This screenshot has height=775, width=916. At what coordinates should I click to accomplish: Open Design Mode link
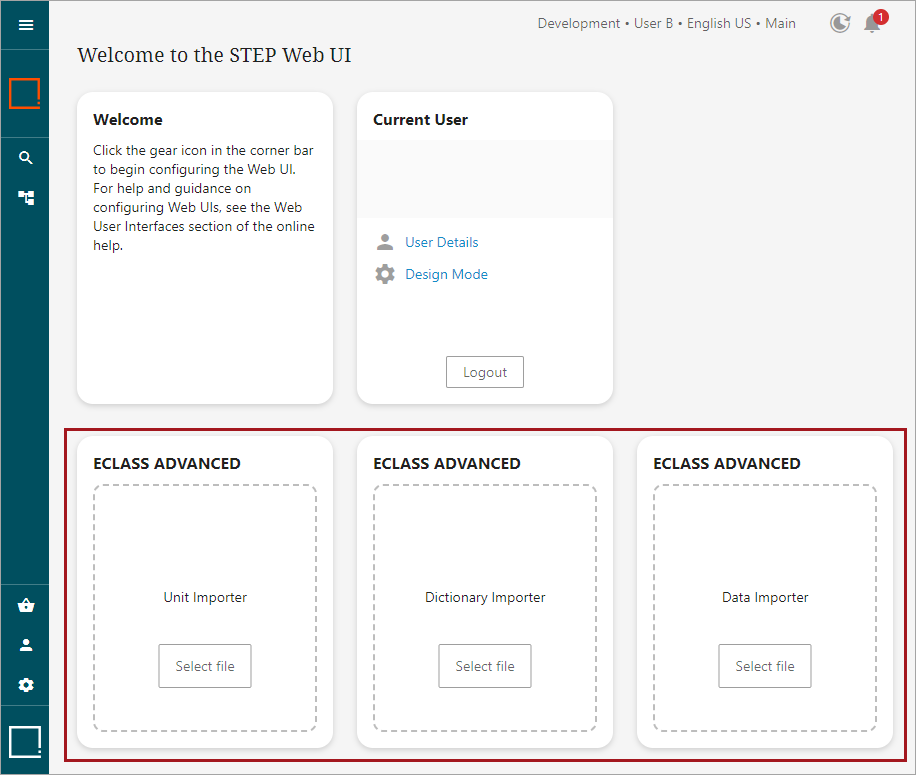pyautogui.click(x=446, y=274)
